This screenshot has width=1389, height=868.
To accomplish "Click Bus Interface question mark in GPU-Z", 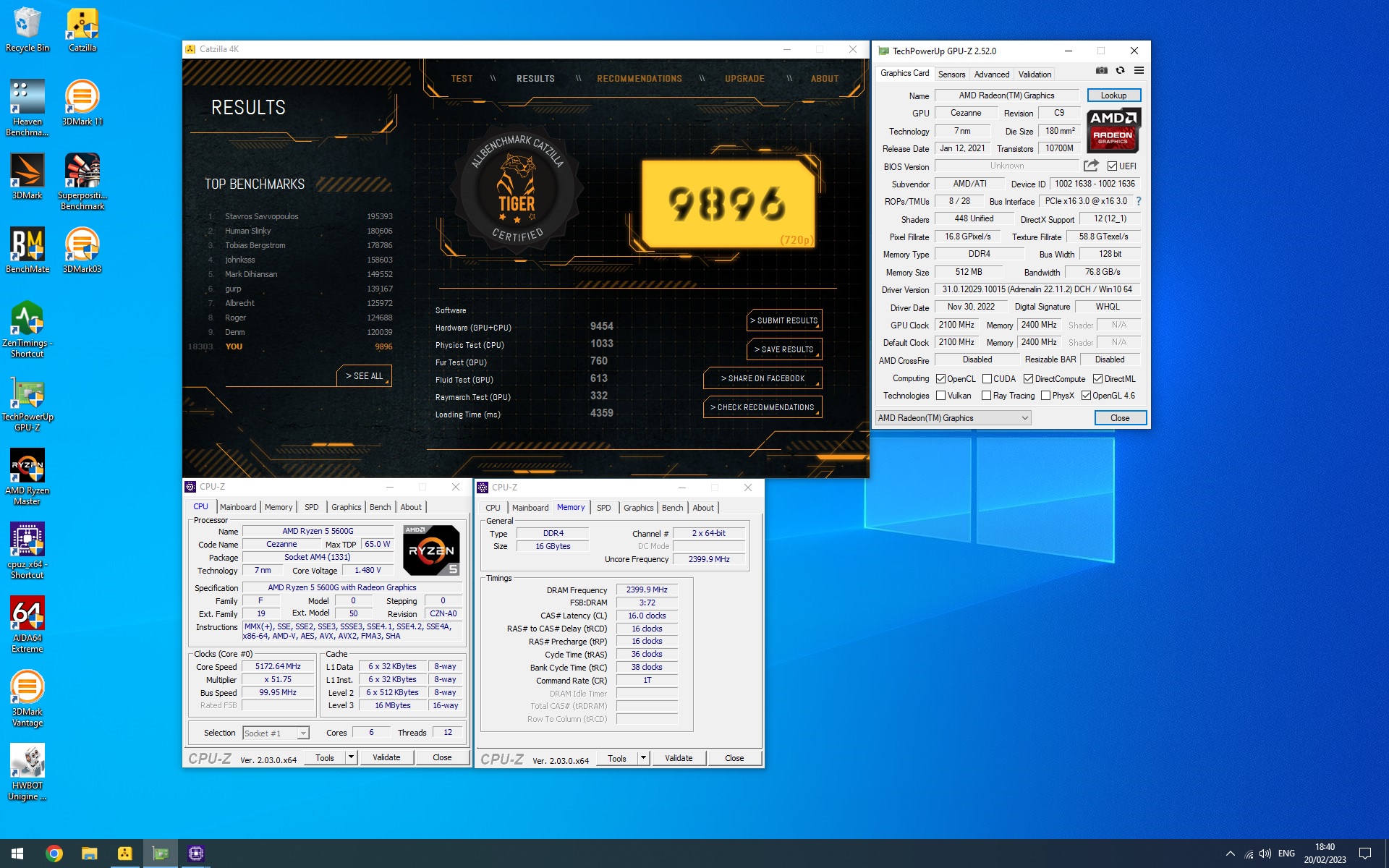I will click(x=1138, y=201).
